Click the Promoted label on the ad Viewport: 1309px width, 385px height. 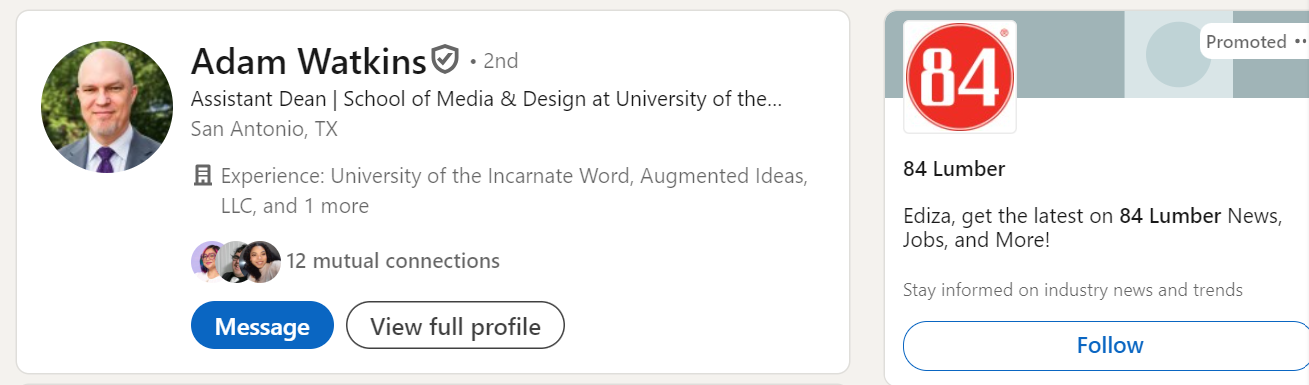pyautogui.click(x=1246, y=42)
